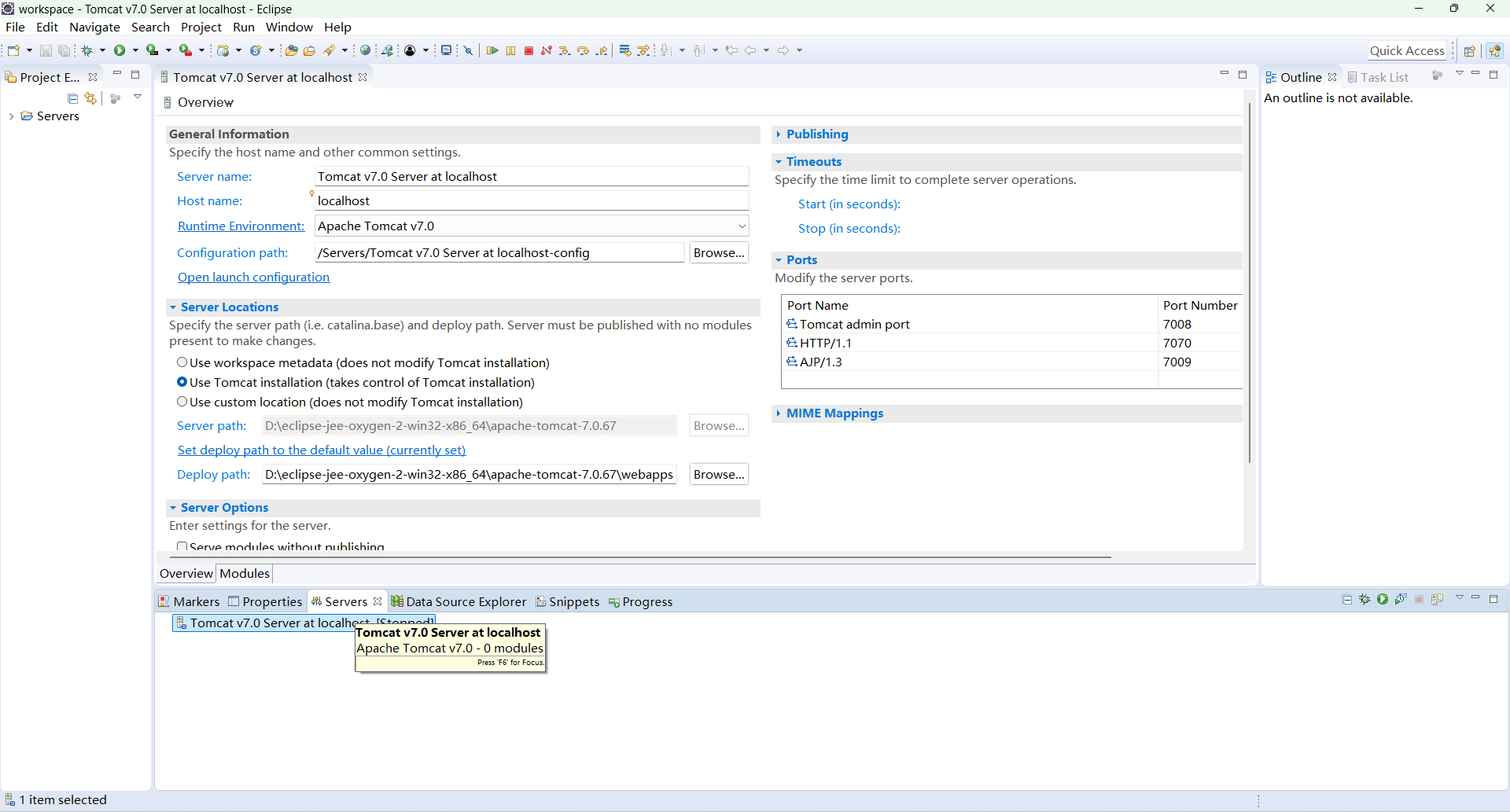Click the Step Over icon

[583, 50]
